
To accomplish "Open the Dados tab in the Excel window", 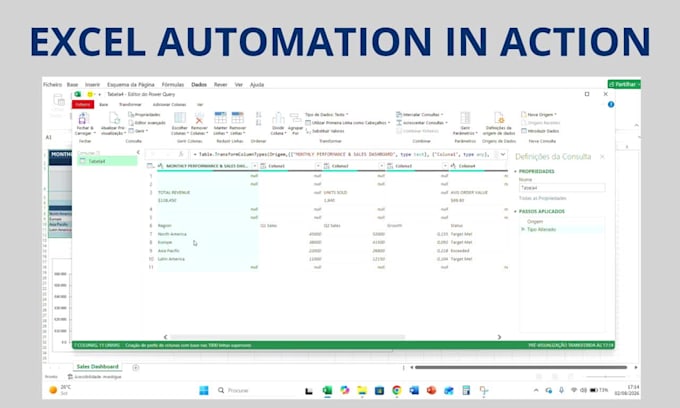I will [199, 85].
